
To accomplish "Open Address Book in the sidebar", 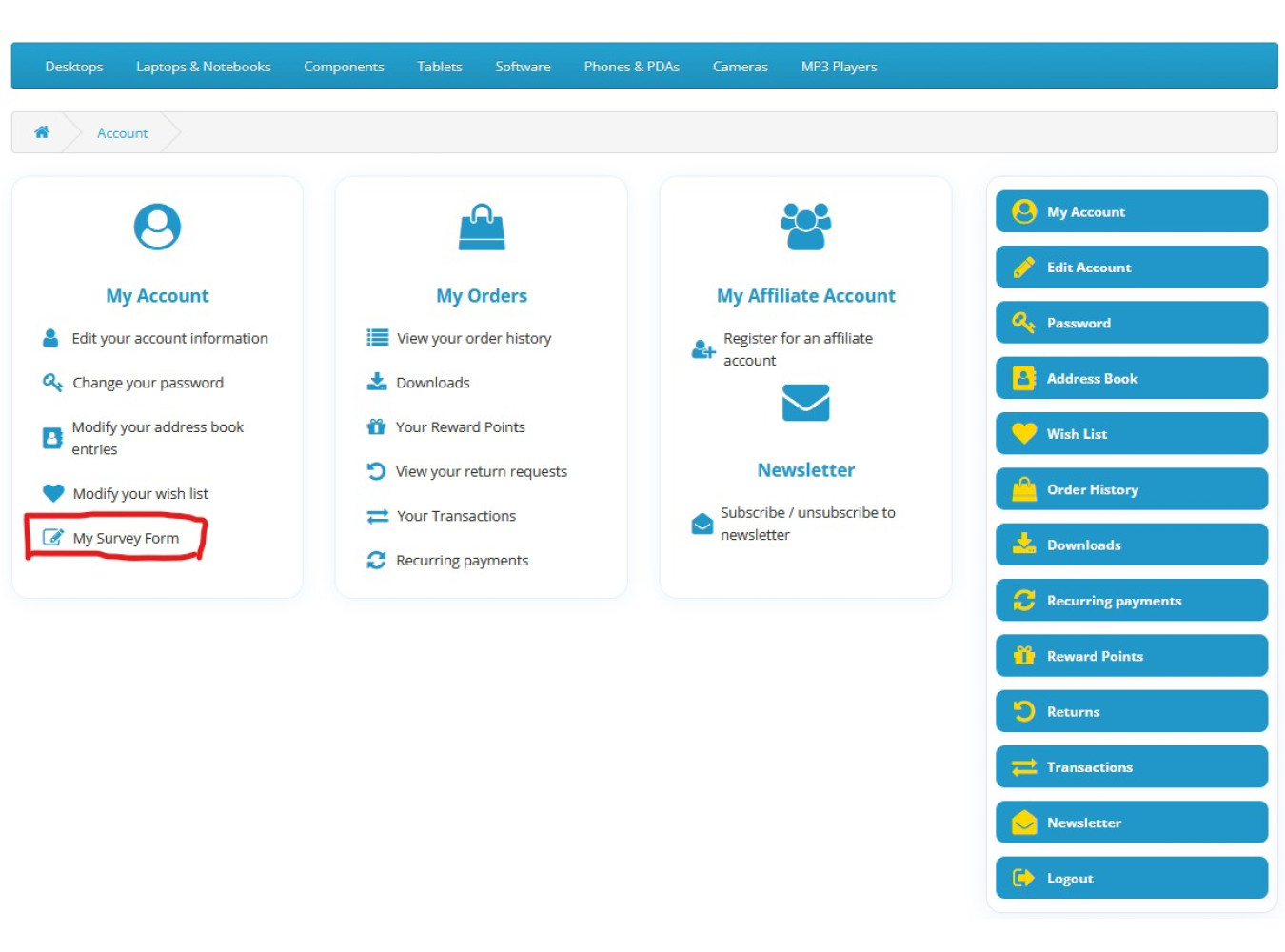I will tap(1131, 378).
